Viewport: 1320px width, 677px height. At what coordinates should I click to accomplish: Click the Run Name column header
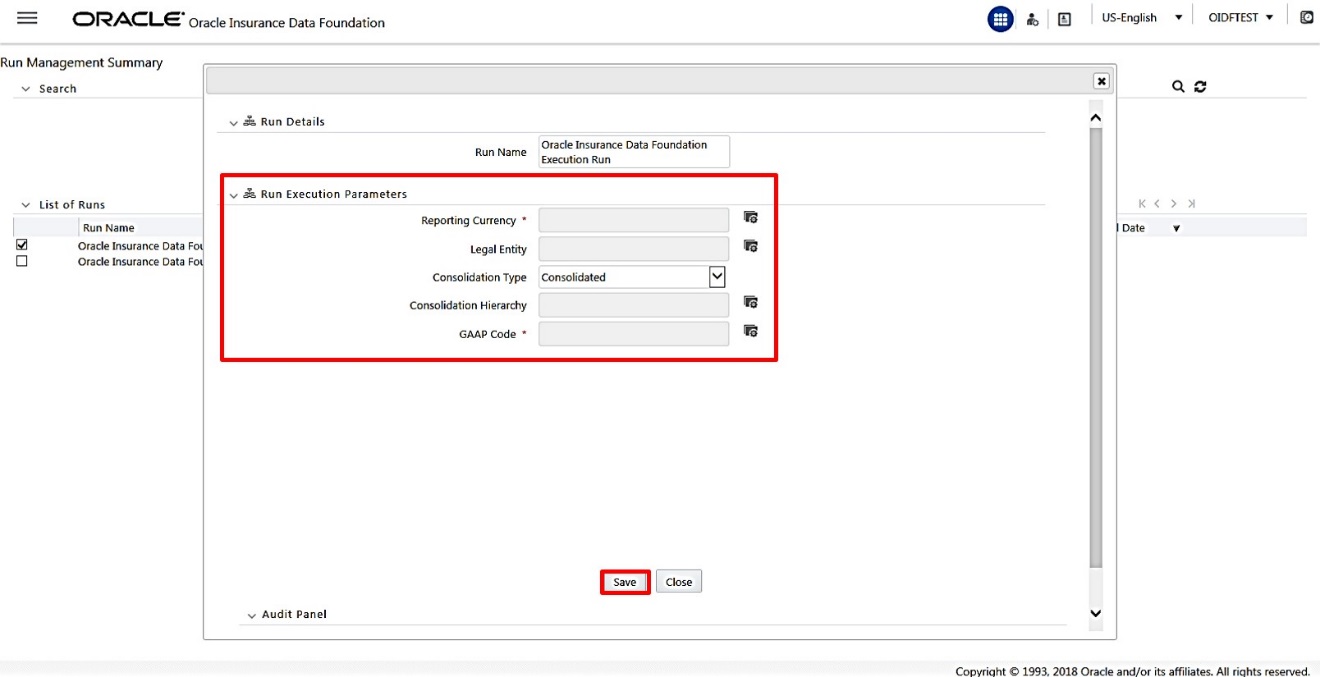pos(109,228)
